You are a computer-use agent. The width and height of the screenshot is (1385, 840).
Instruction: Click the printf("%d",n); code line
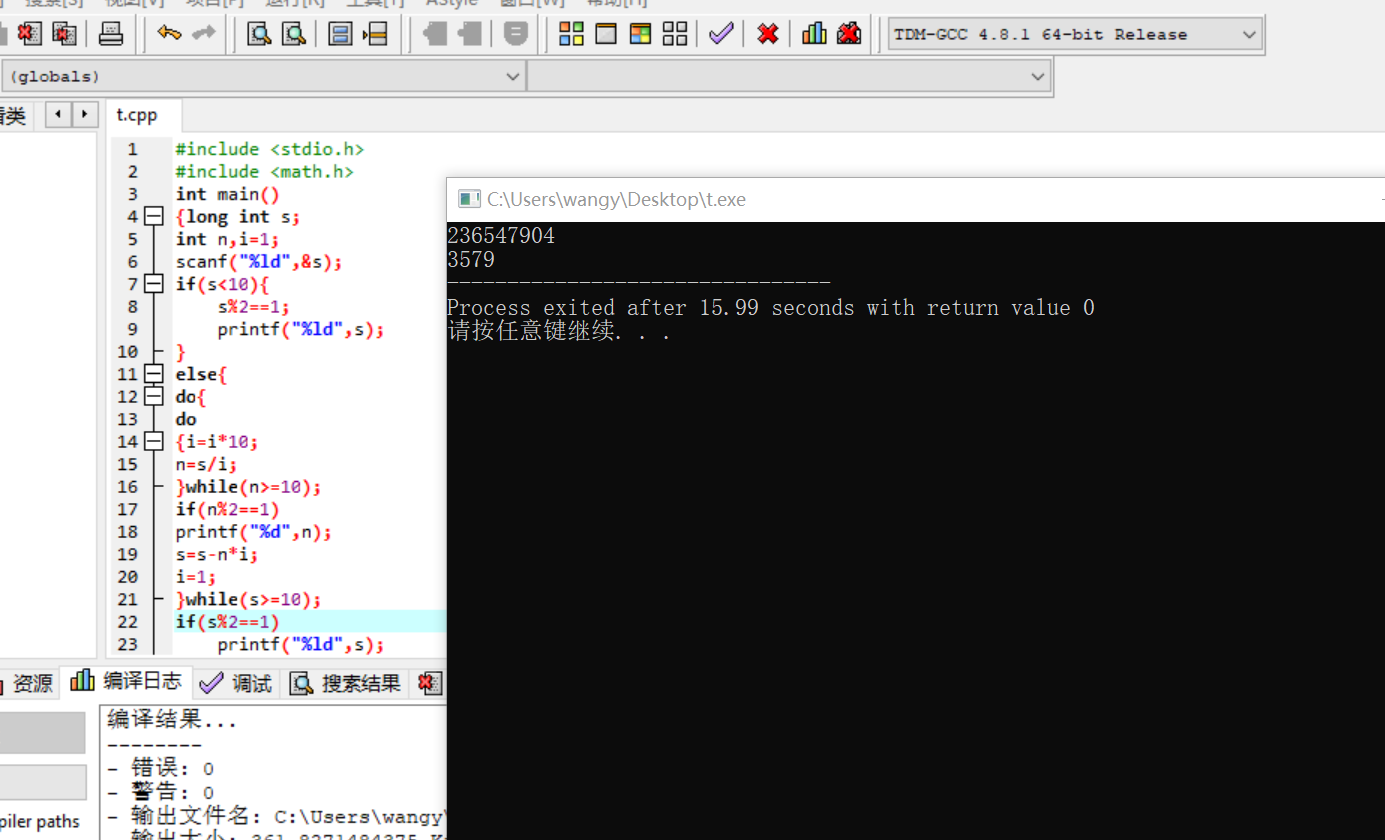[x=254, y=532]
